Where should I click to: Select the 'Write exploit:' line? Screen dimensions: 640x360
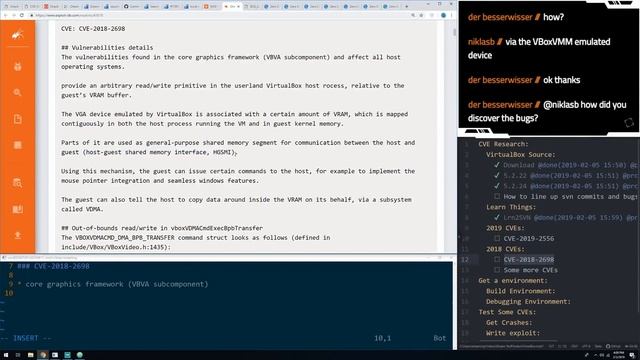pyautogui.click(x=513, y=333)
